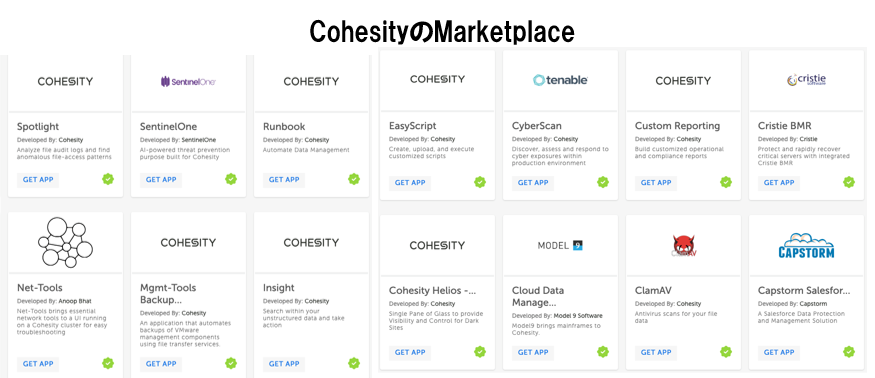Click the Capstorm cloud logo

pyautogui.click(x=806, y=246)
